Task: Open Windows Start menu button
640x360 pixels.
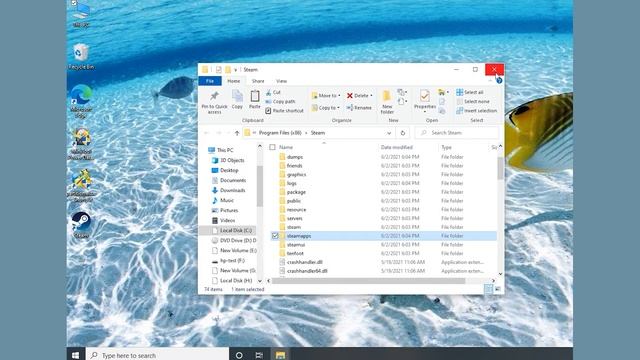Action: tap(76, 355)
